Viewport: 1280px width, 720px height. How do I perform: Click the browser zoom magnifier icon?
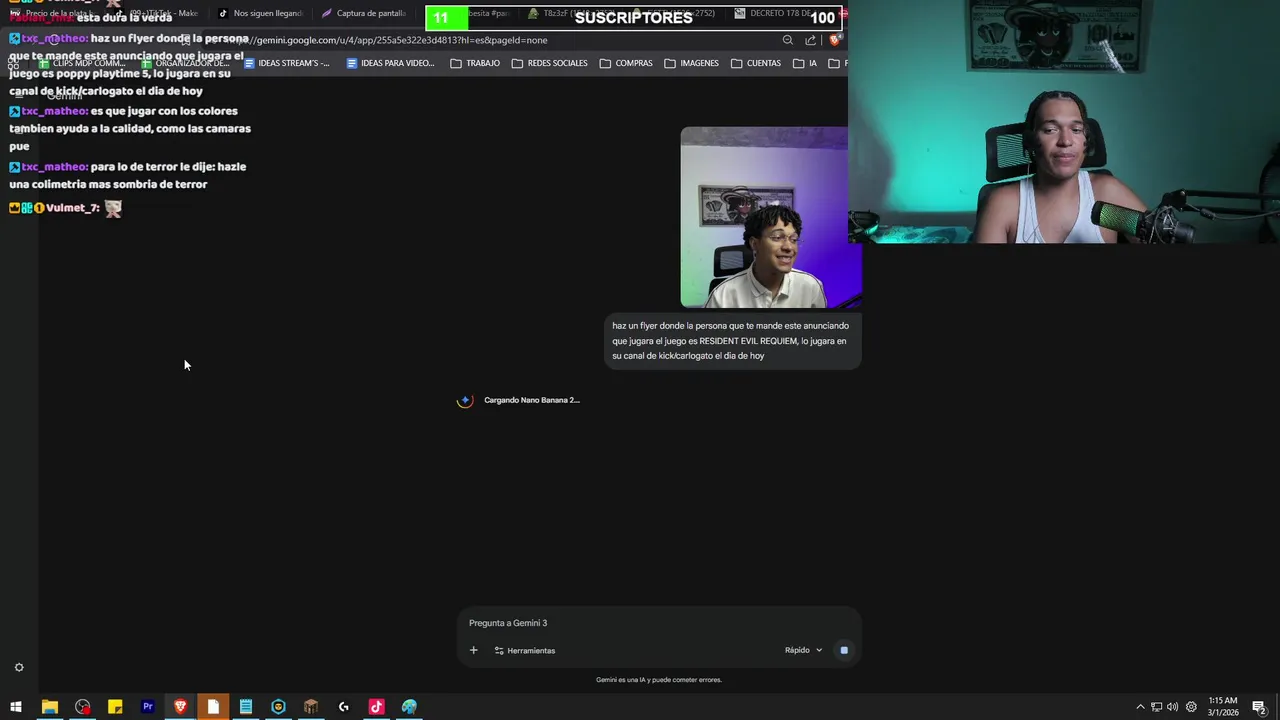(788, 40)
